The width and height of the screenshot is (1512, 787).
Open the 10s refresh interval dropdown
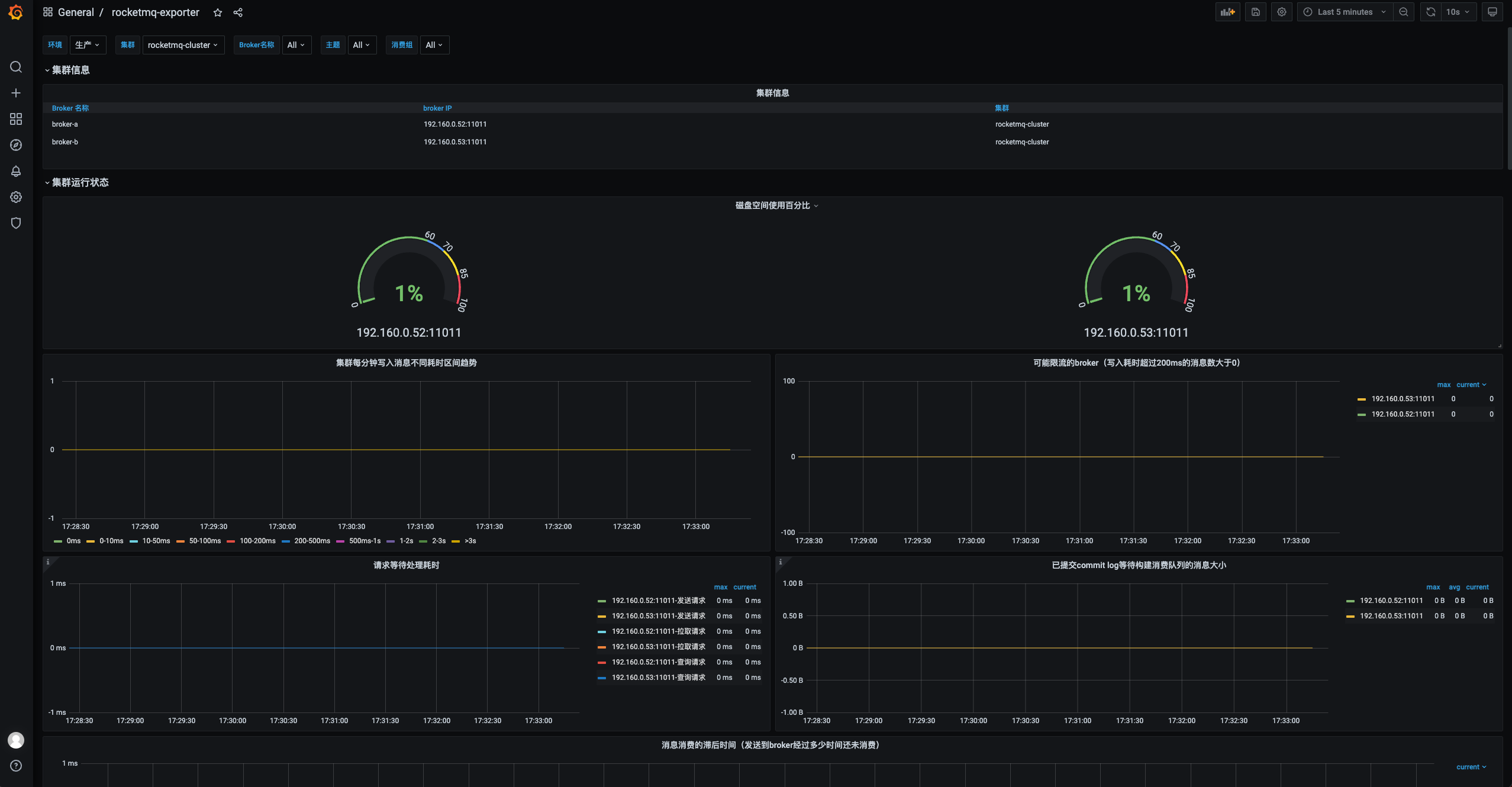(x=1458, y=12)
